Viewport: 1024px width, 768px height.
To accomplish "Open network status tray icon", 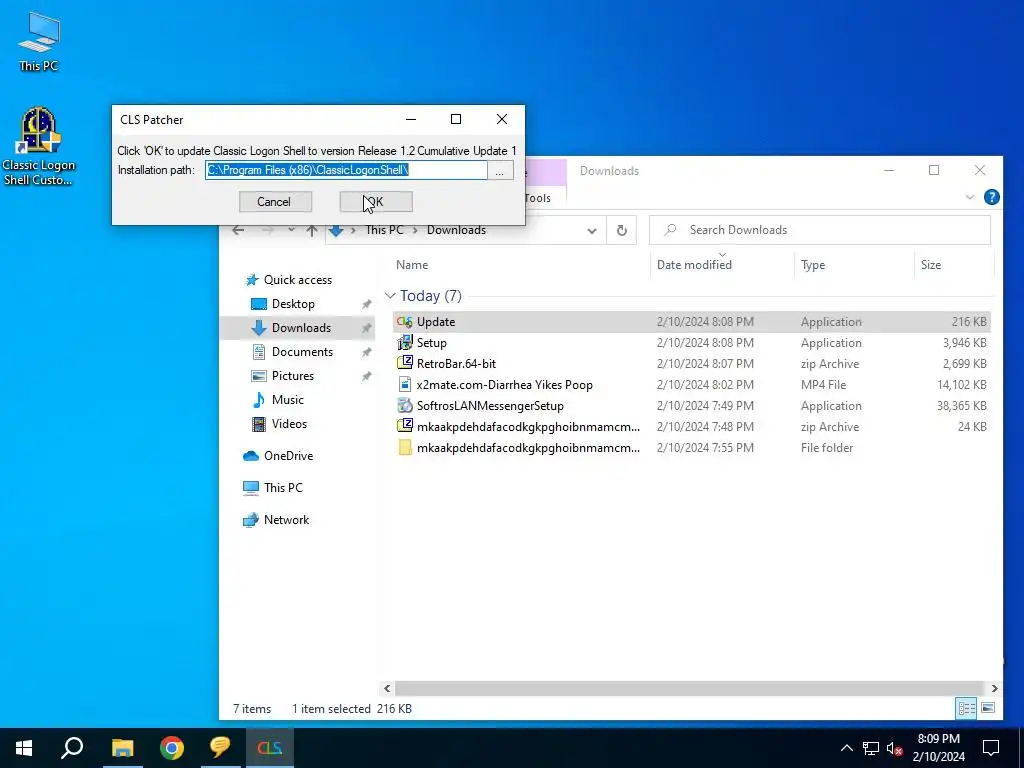I will click(x=871, y=748).
